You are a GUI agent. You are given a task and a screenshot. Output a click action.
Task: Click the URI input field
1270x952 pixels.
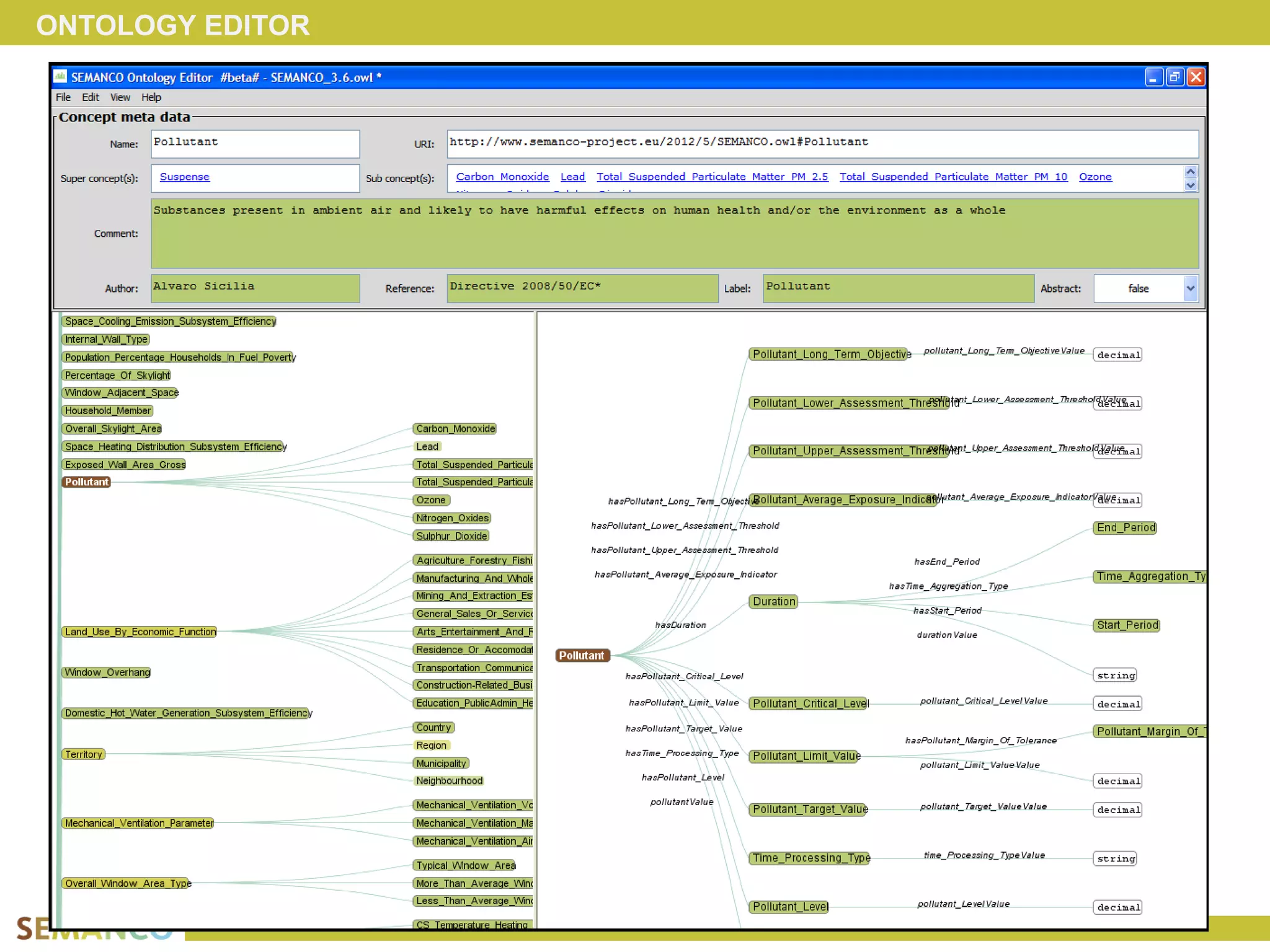[x=822, y=144]
